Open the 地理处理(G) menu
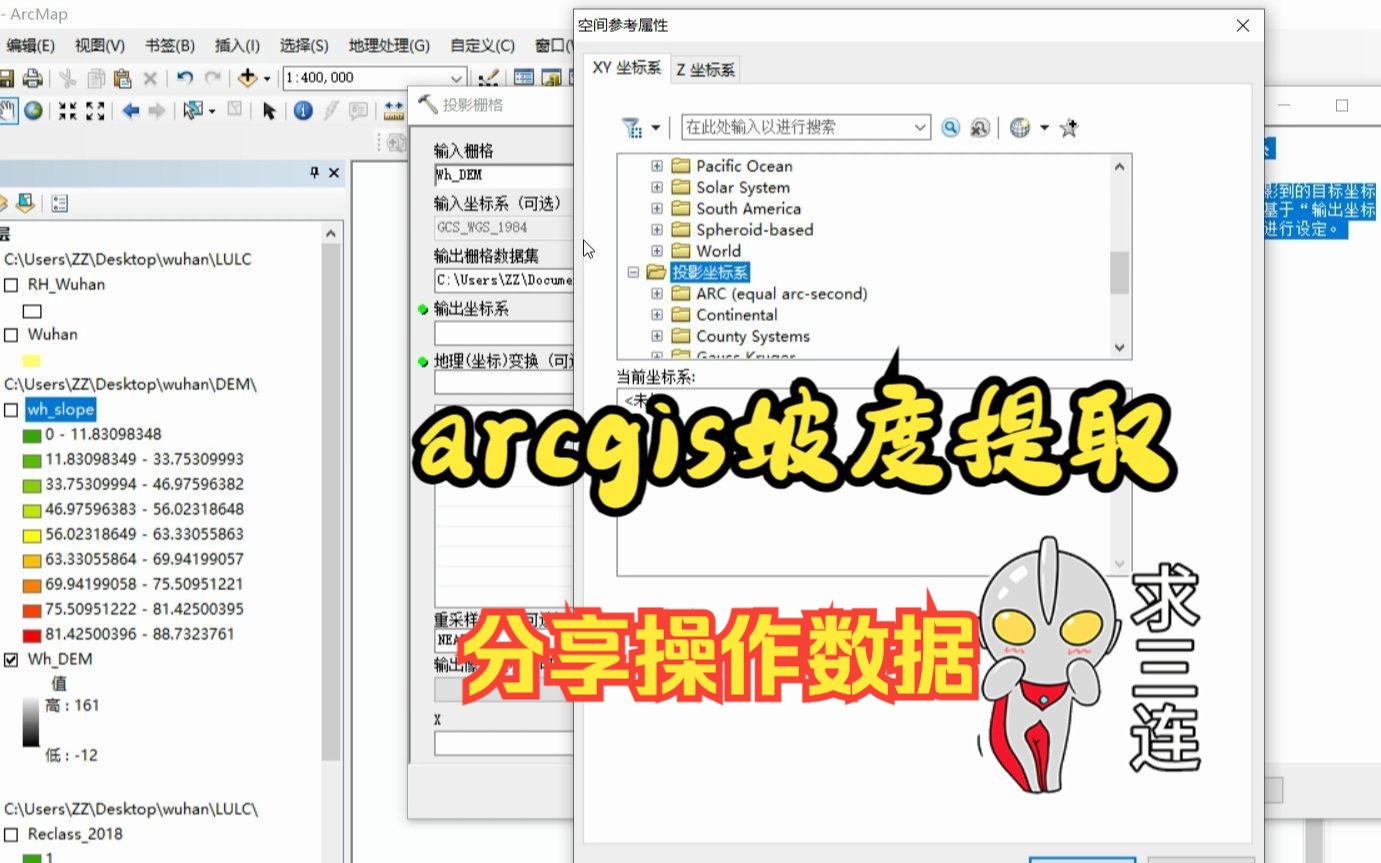The height and width of the screenshot is (863, 1381). [x=389, y=46]
